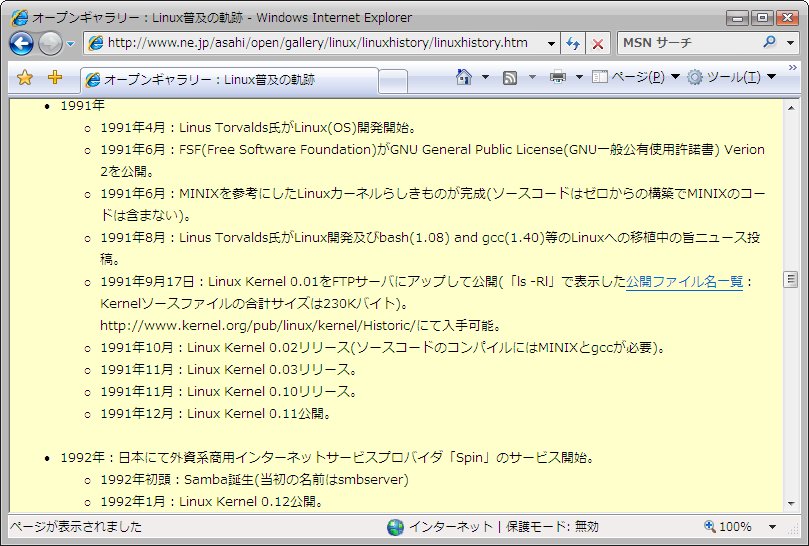Screen dimensions: 809x546
Task: Add page to Favorites with plus icon
Action: click(x=55, y=77)
